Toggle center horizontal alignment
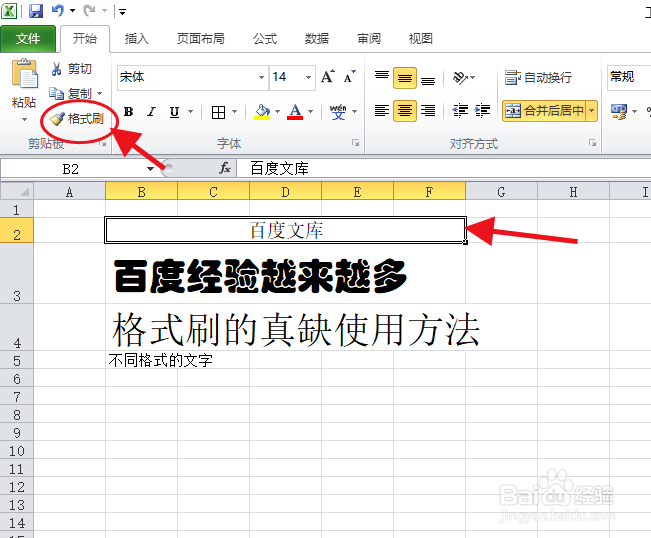Screen dimensions: 651x538 pos(405,111)
